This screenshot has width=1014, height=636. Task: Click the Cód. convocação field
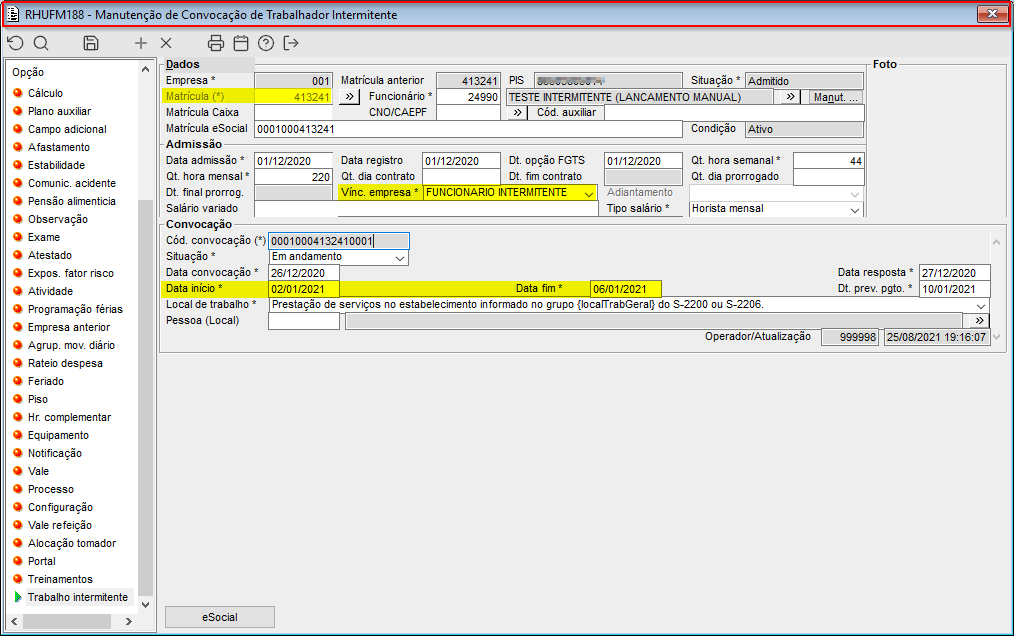[339, 241]
